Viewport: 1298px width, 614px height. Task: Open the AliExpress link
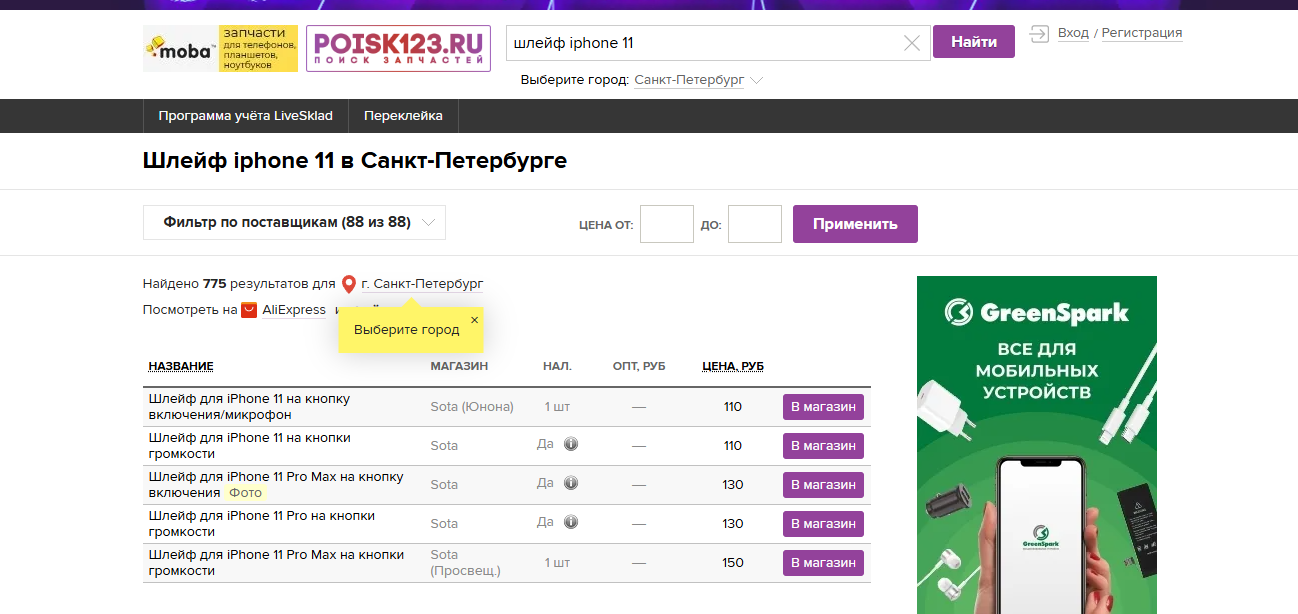pos(294,310)
